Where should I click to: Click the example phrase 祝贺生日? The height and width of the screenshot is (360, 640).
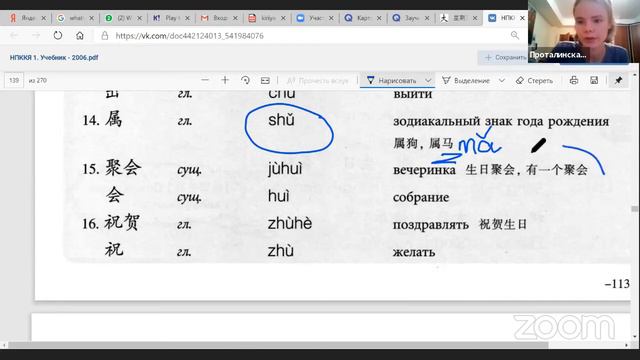503,224
